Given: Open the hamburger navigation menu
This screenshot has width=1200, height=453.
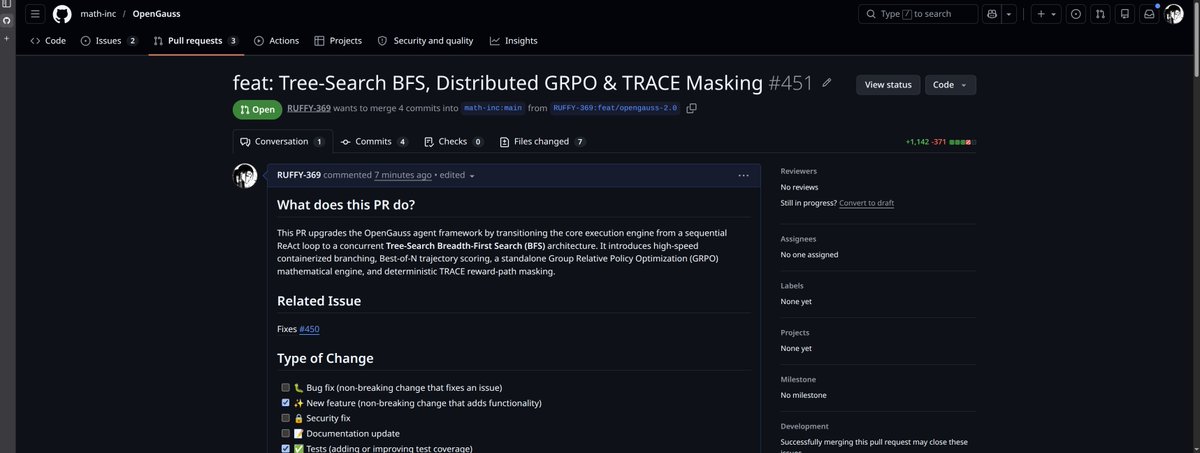Looking at the screenshot, I should 35,14.
